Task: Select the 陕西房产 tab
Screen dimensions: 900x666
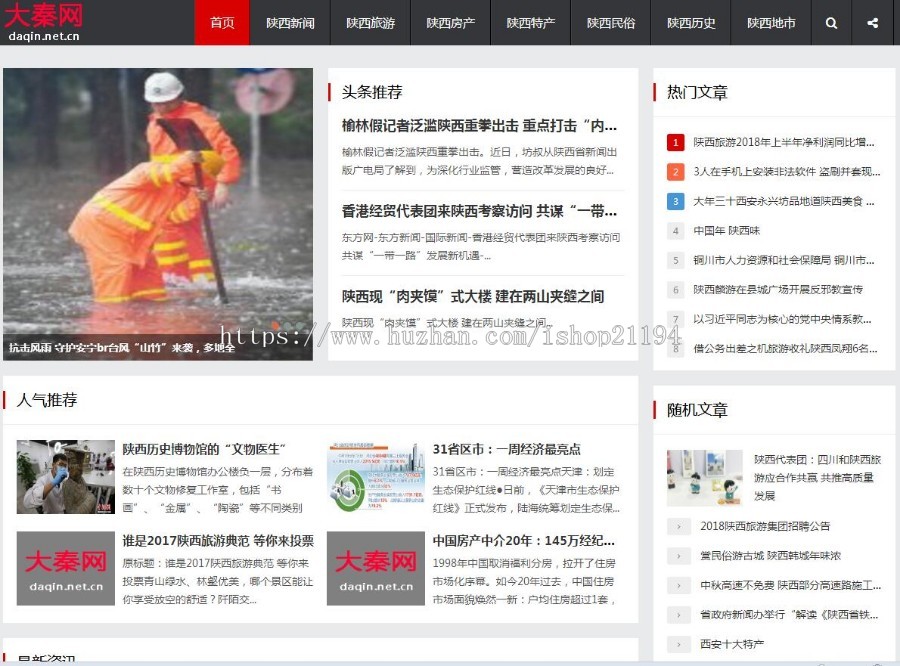Action: (450, 23)
